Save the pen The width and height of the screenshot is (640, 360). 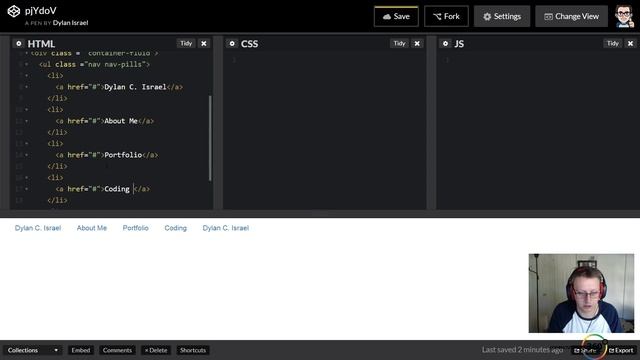click(x=396, y=16)
